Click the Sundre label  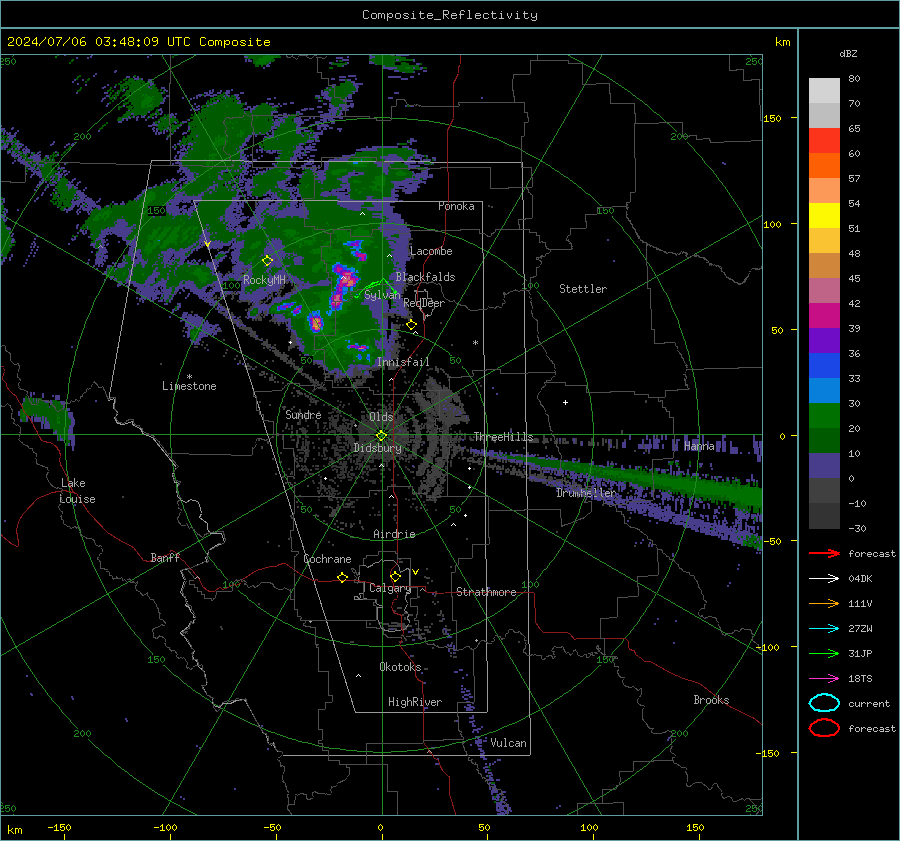click(303, 414)
